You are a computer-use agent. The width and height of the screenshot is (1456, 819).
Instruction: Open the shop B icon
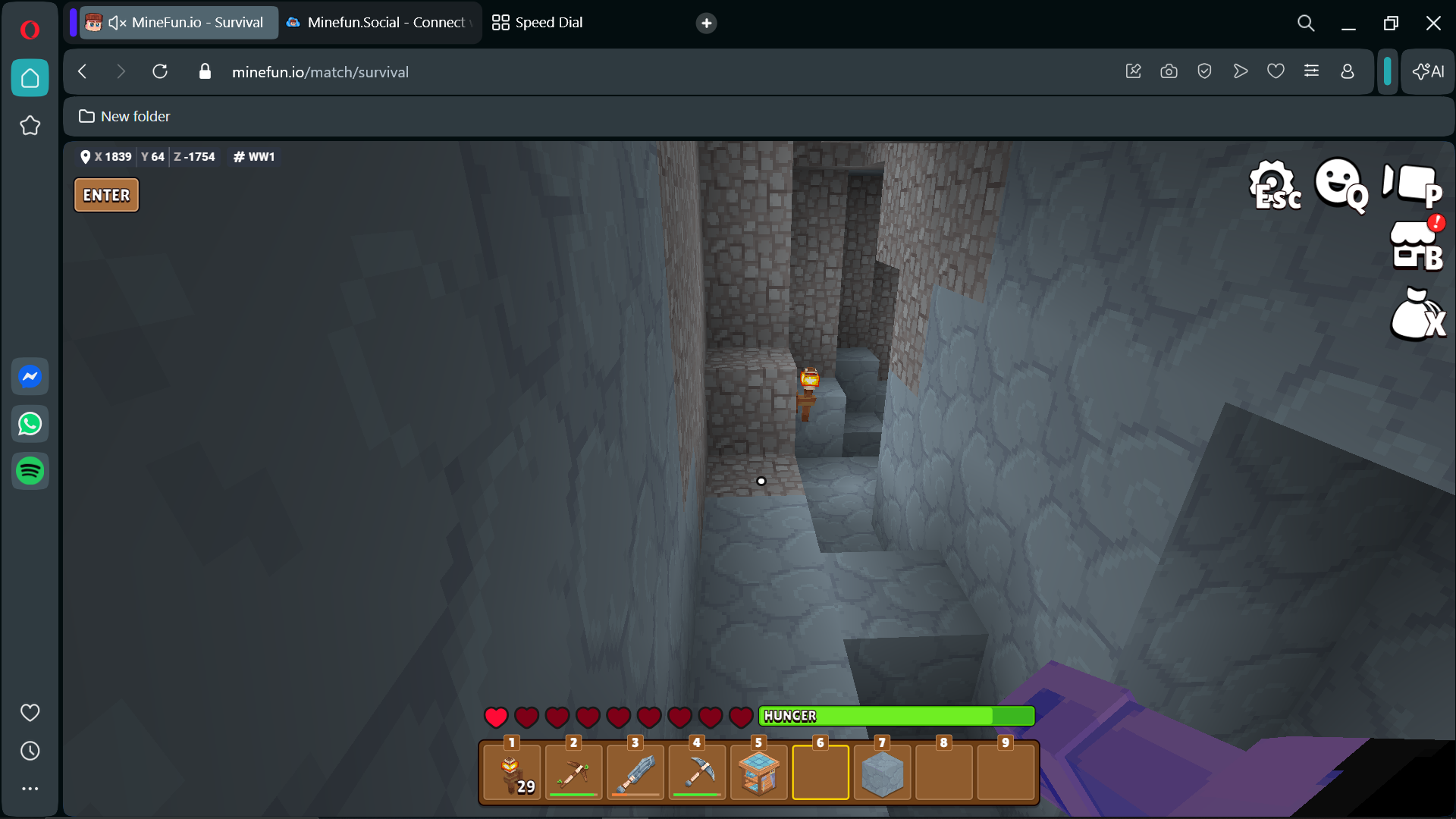(x=1416, y=246)
